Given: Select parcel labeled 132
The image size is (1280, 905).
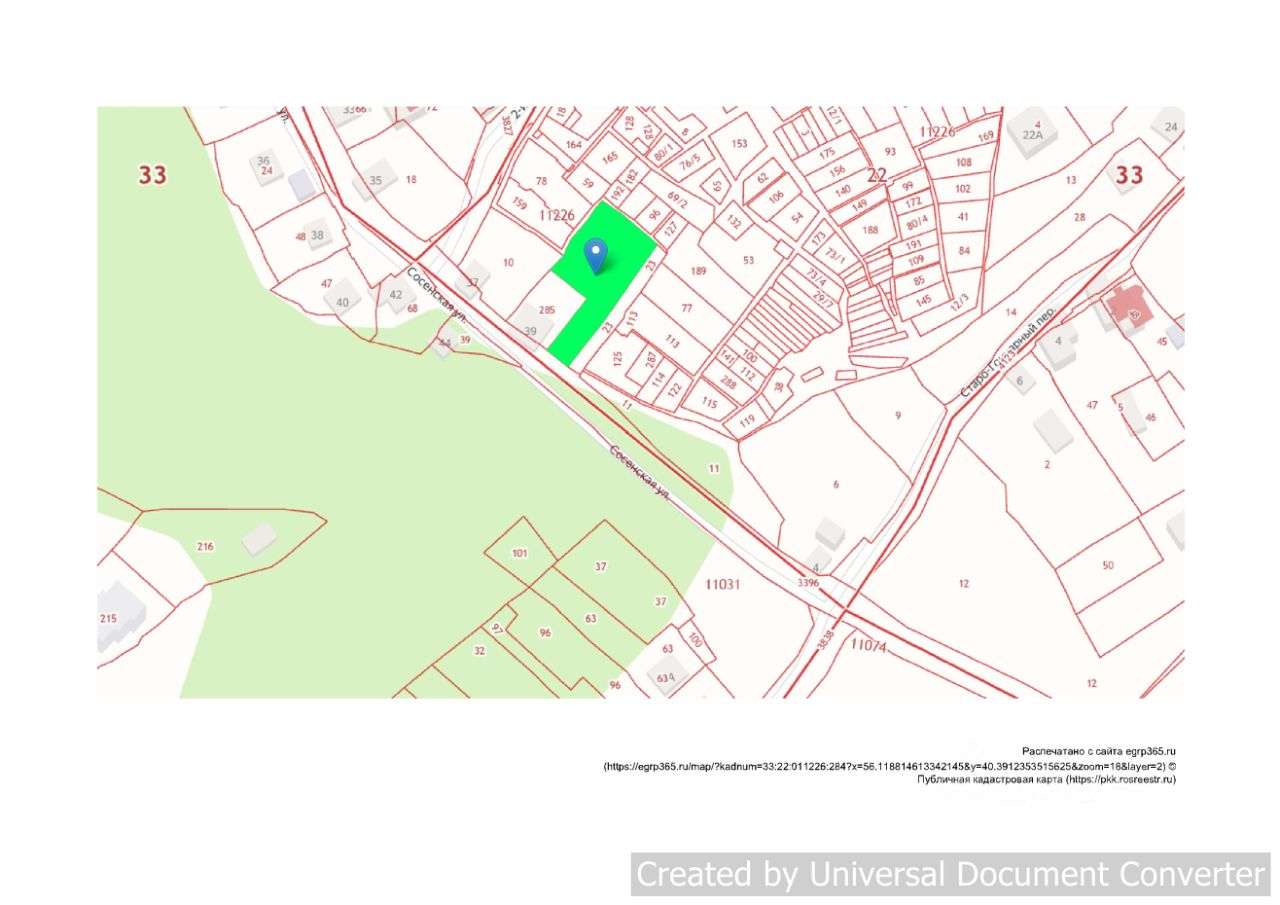Looking at the screenshot, I should 734,221.
